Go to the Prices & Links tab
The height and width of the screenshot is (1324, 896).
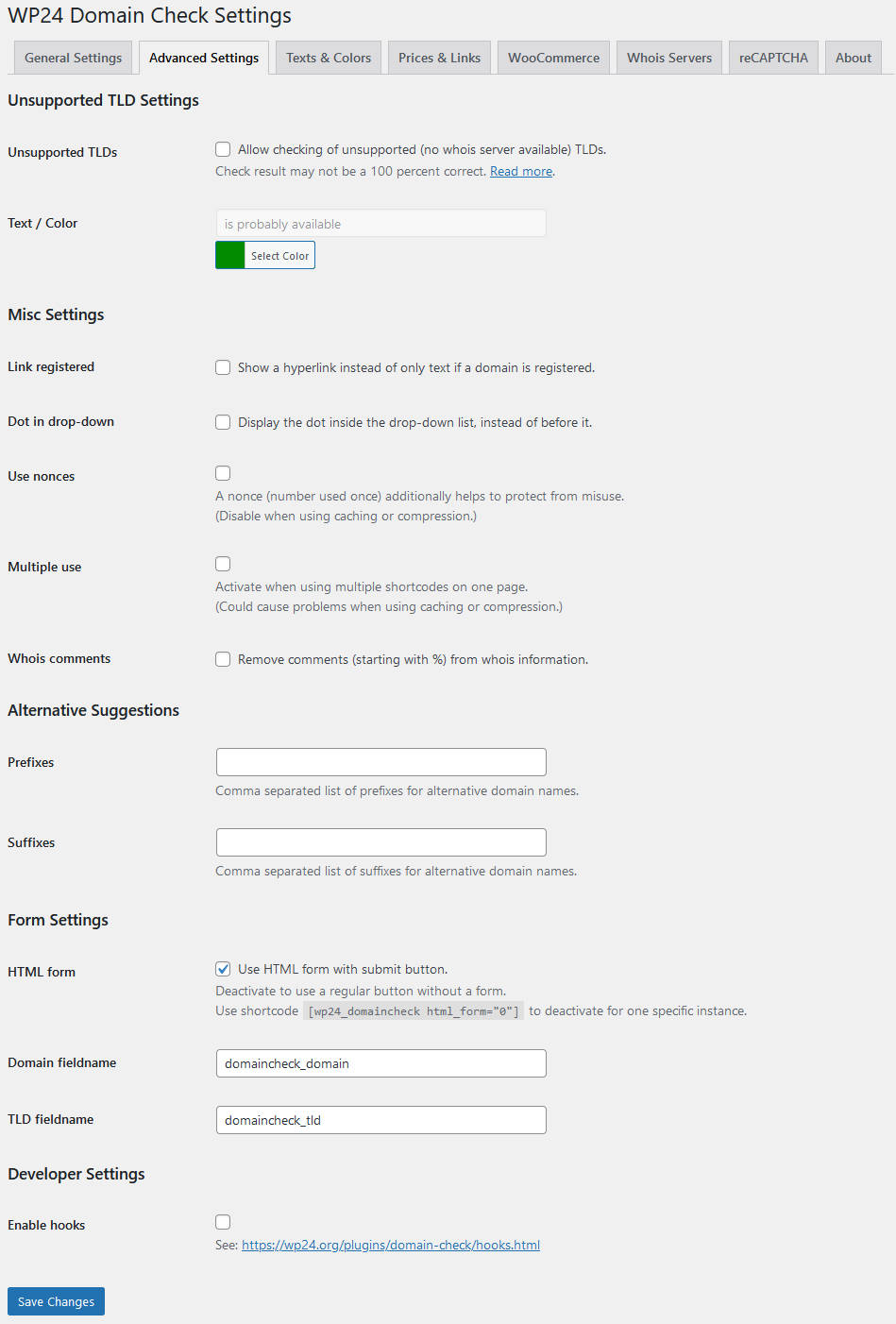pyautogui.click(x=439, y=58)
